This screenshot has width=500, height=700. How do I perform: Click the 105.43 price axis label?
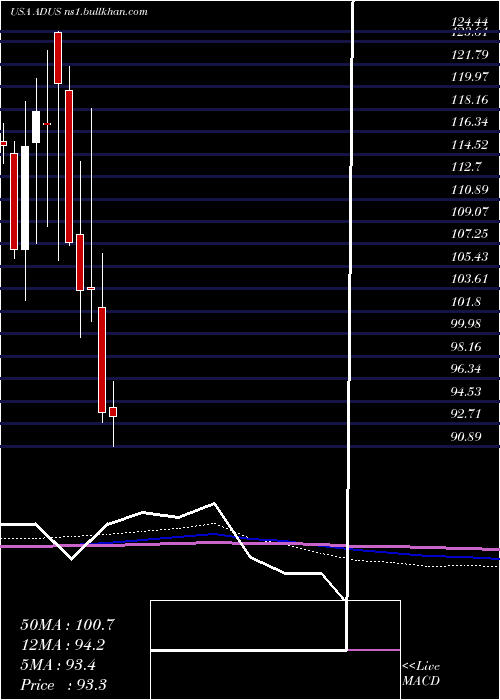pos(470,257)
